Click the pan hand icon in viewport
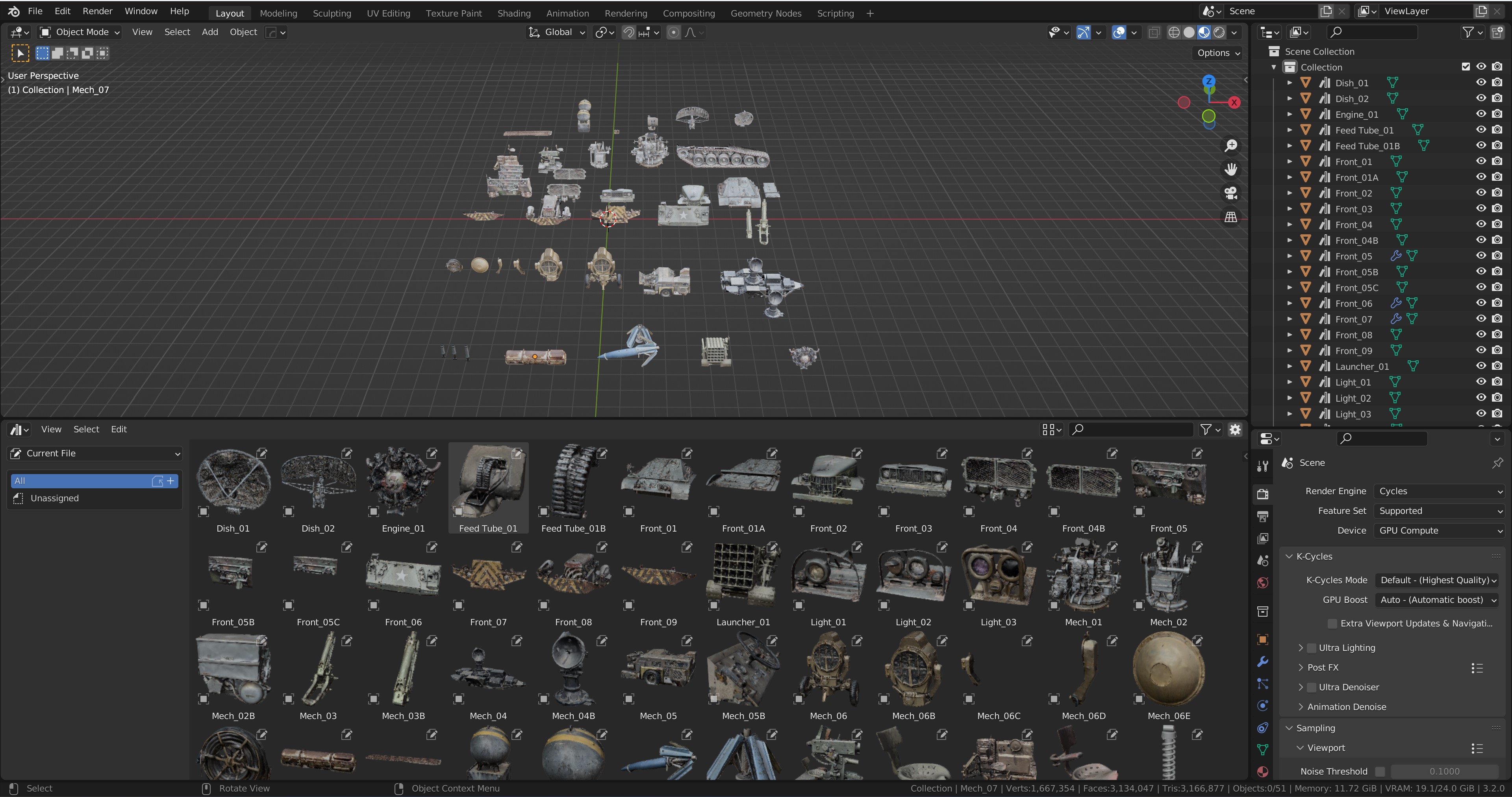The image size is (1512, 797). (1231, 170)
